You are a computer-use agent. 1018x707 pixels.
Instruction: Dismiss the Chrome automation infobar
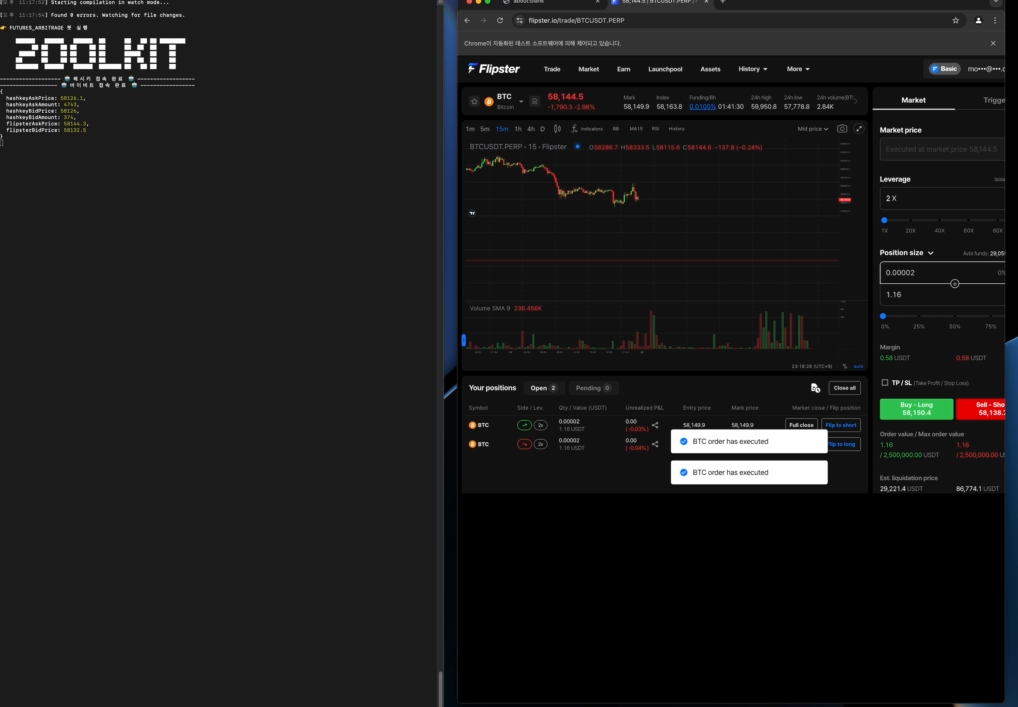(x=993, y=43)
